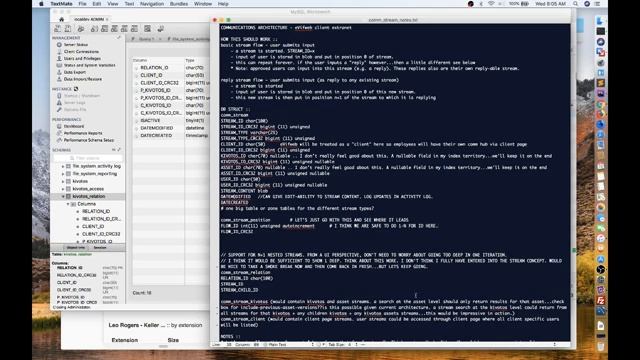Viewport: 640px width, 360px height.
Task: Click the create new schema toolbar icon
Action: tap(94, 29)
